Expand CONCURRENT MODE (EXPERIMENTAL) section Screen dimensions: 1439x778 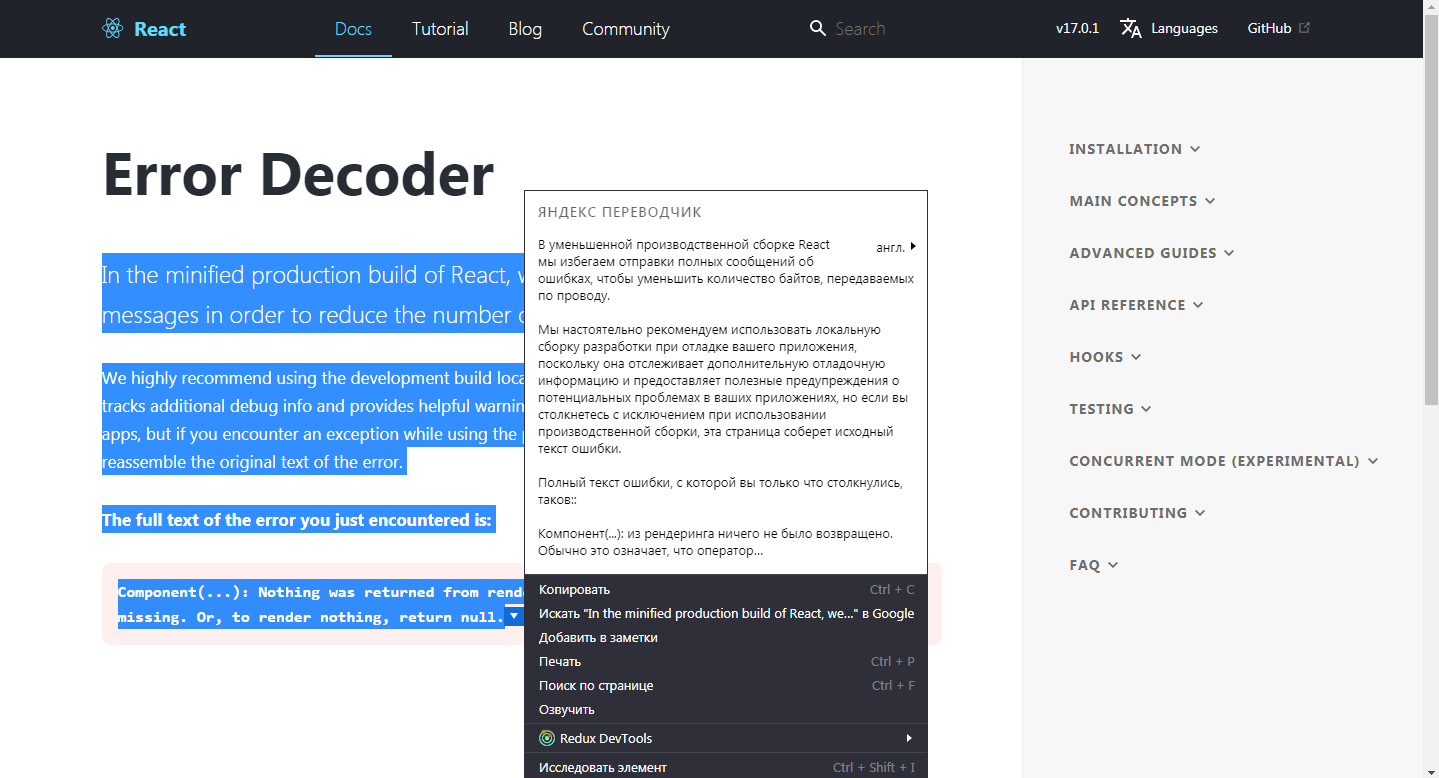coord(1224,461)
